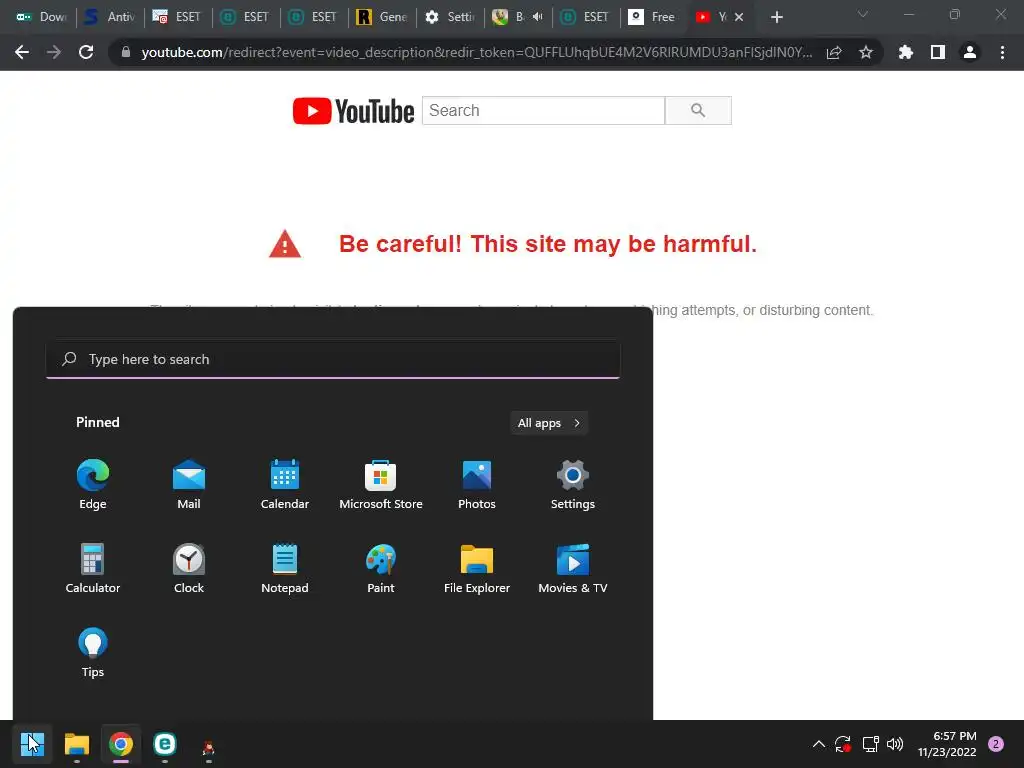Open Chrome tab search dropdown
The width and height of the screenshot is (1024, 768).
[x=863, y=14]
